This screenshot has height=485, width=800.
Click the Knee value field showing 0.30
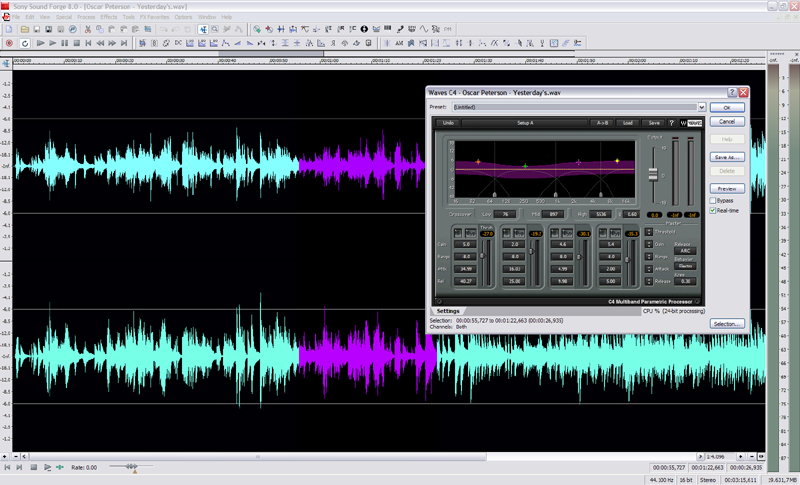pyautogui.click(x=685, y=281)
